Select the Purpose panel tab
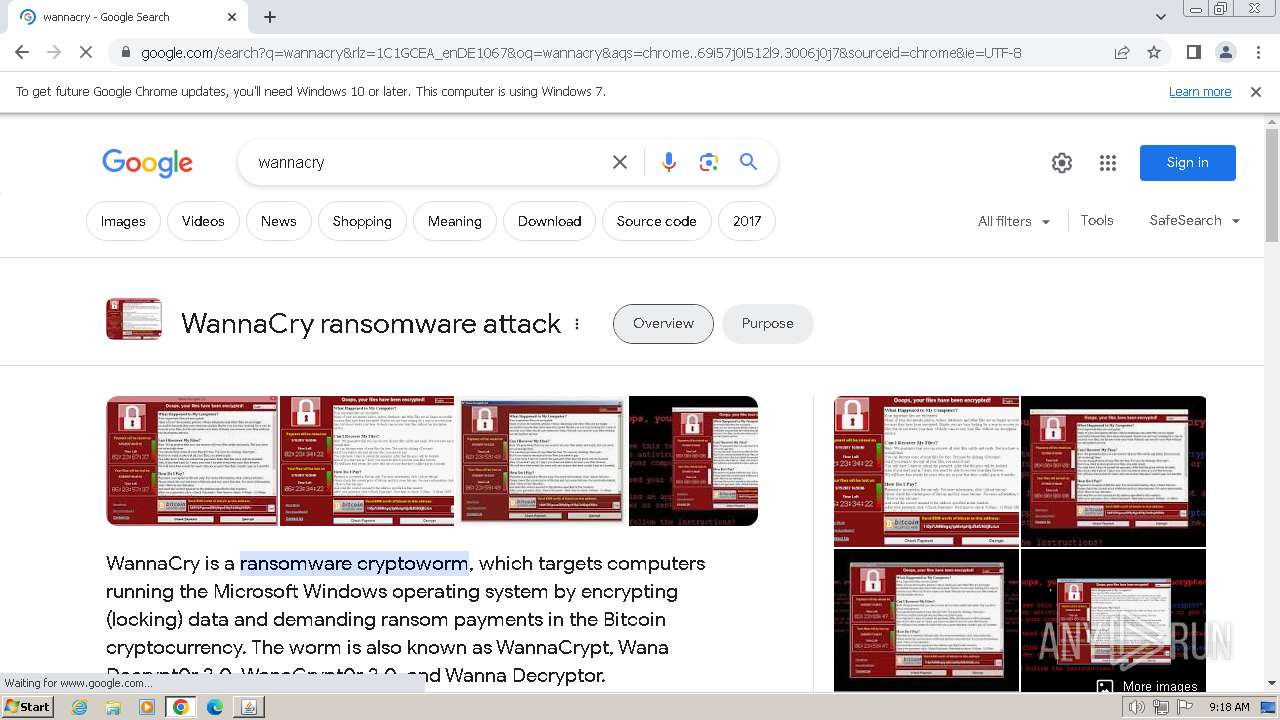1280x720 pixels. tap(768, 323)
